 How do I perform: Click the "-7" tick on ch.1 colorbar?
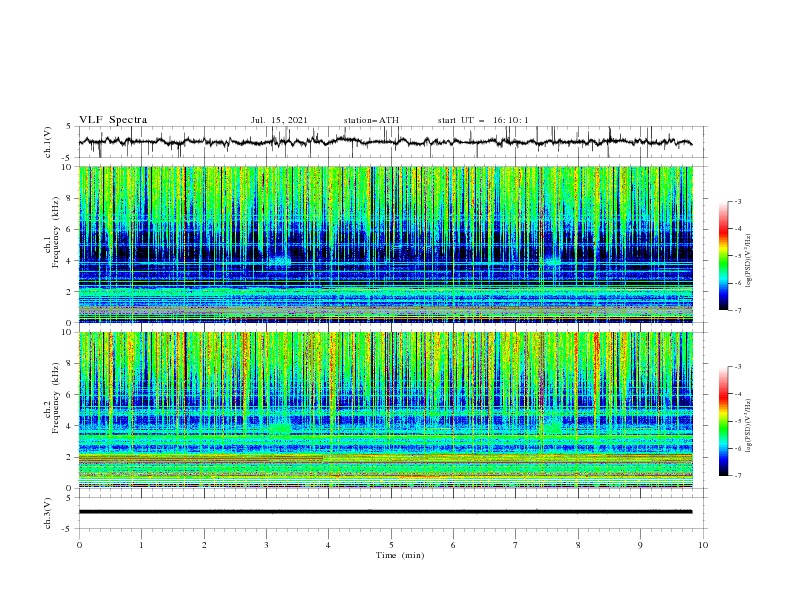737,310
